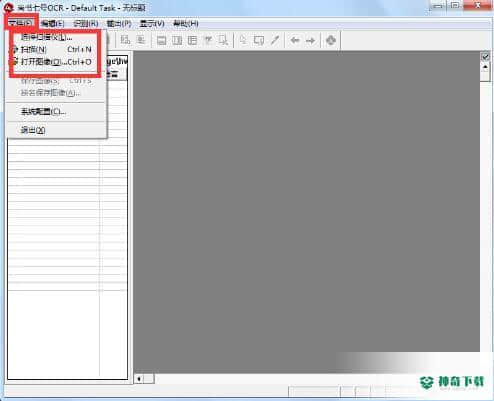Click the horizontal scrollbar left arrow
Screen dimensions: 494x401
tap(139, 379)
